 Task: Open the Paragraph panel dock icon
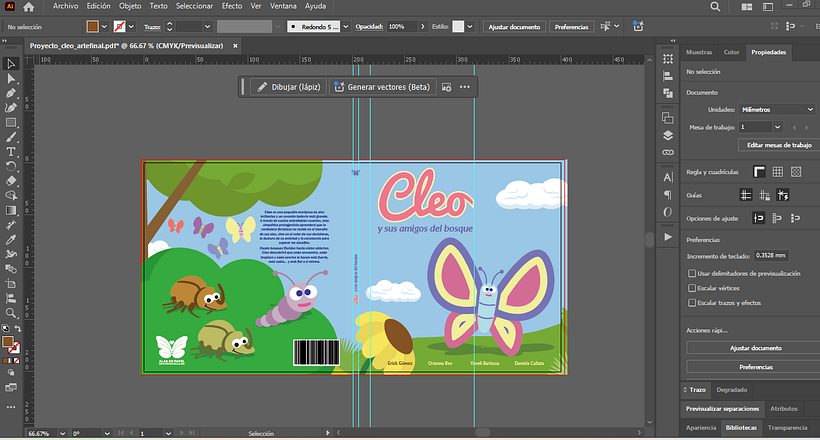668,195
